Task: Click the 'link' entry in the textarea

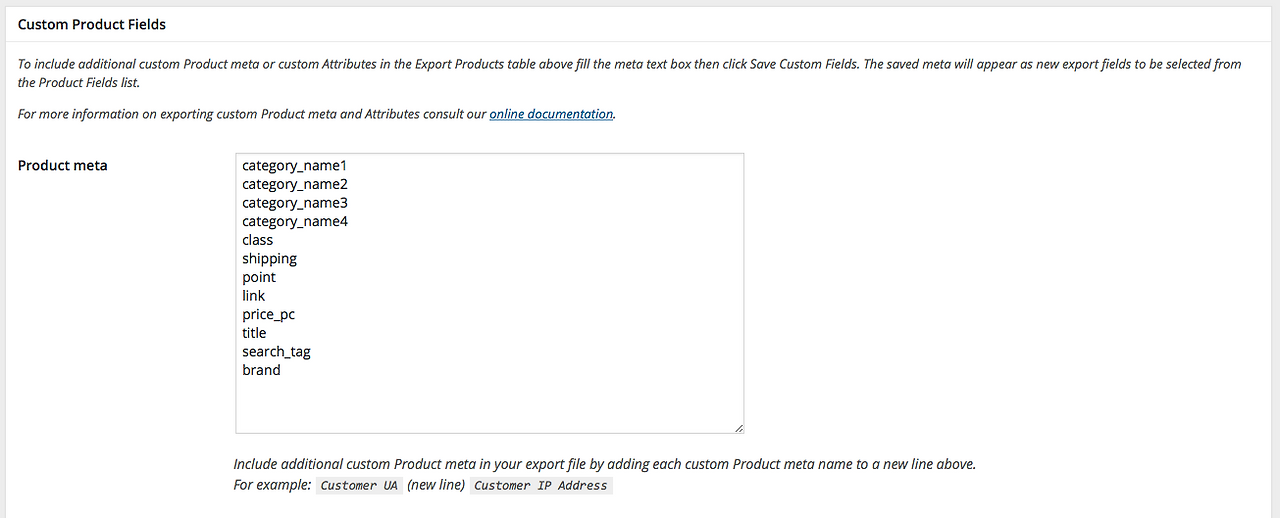Action: 254,296
